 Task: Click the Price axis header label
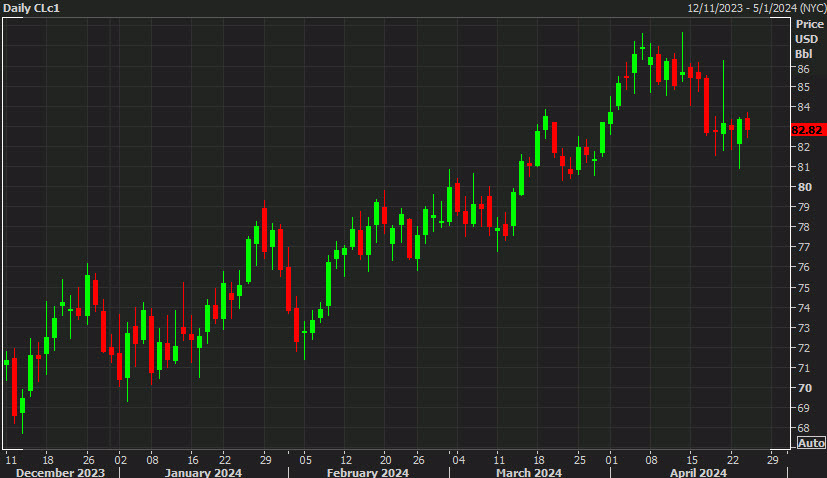point(809,24)
